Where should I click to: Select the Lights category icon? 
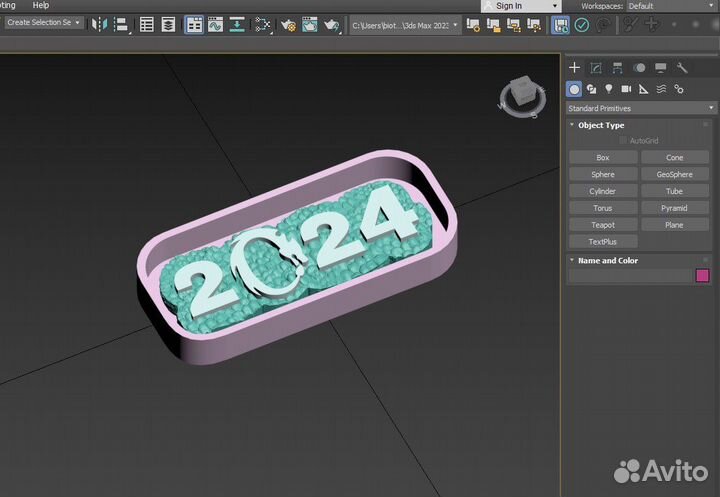pos(608,89)
